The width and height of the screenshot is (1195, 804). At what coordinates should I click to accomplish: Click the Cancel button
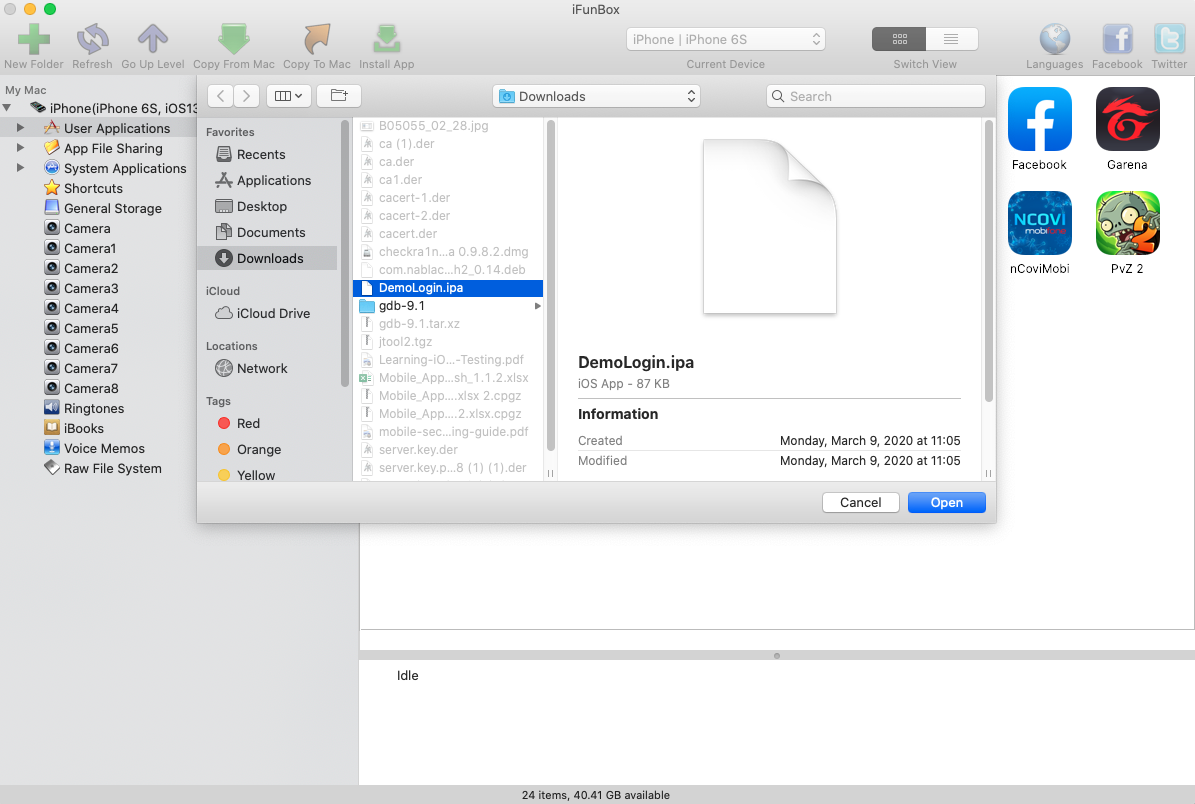click(x=860, y=502)
